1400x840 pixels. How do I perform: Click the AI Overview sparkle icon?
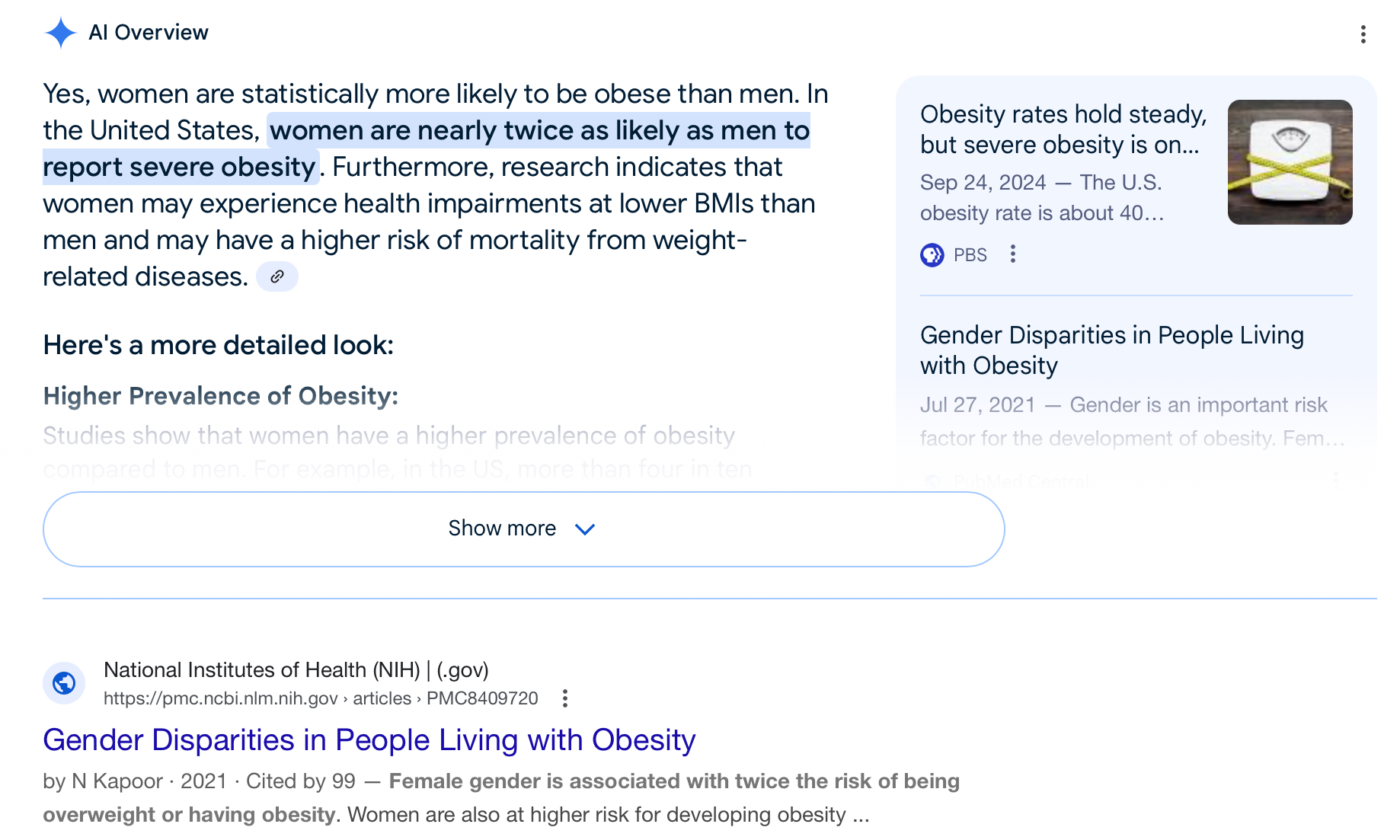click(60, 33)
